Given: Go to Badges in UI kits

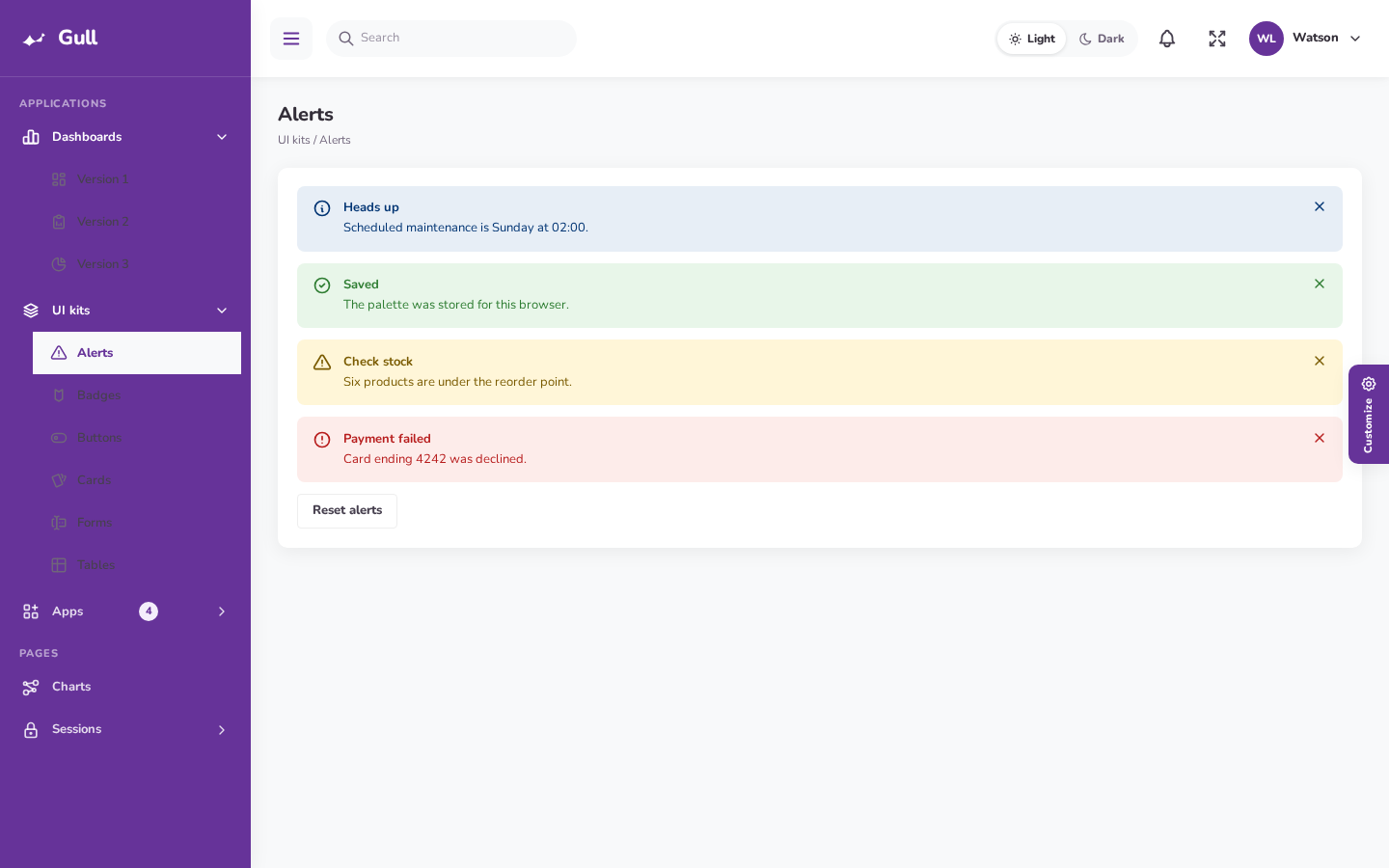Looking at the screenshot, I should (137, 395).
